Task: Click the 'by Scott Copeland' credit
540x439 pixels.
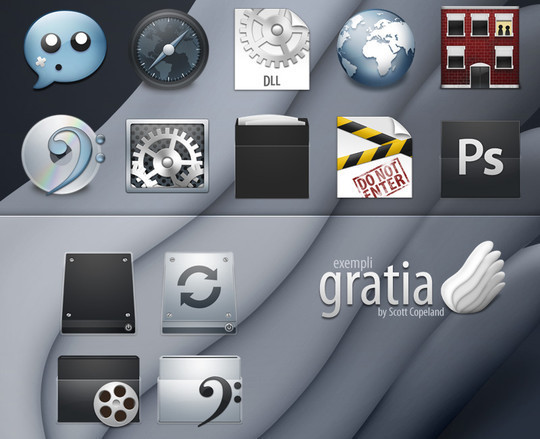Action: tap(411, 312)
